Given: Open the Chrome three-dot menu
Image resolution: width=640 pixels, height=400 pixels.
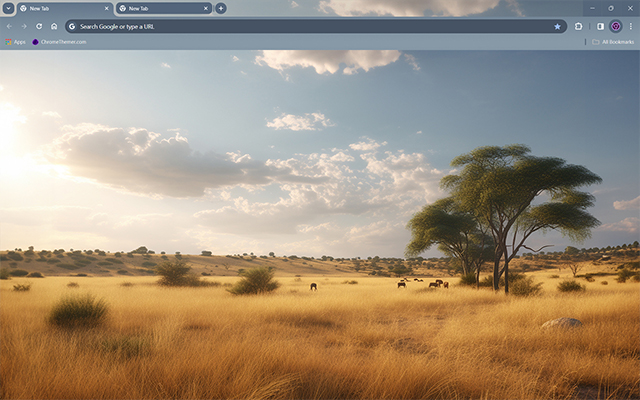Looking at the screenshot, I should (631, 27).
